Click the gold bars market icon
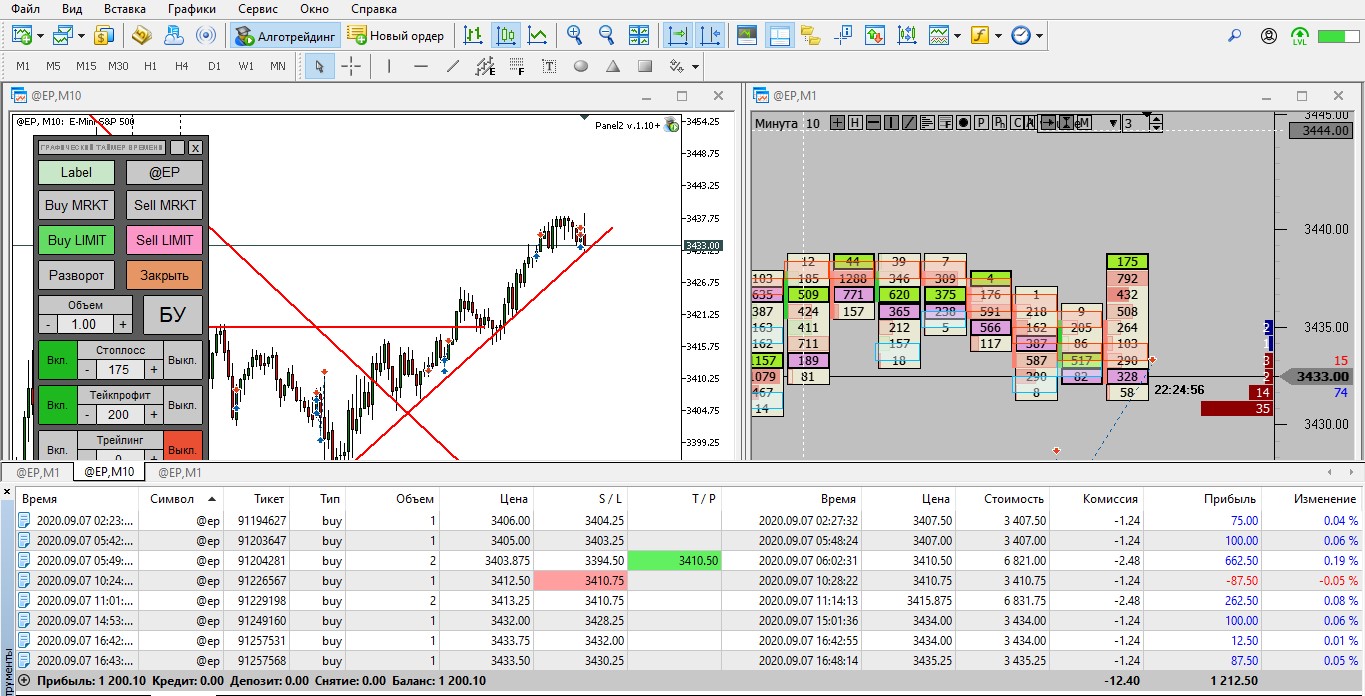 point(142,35)
